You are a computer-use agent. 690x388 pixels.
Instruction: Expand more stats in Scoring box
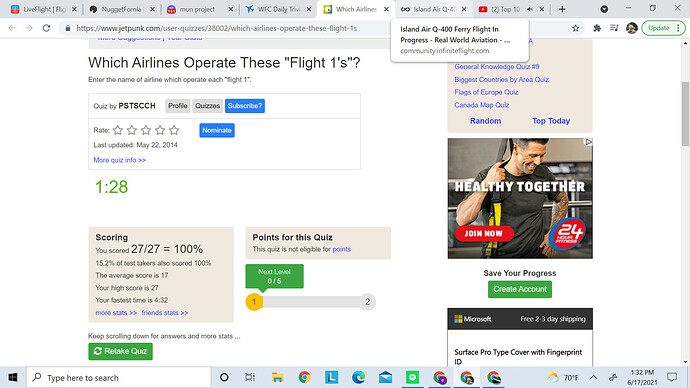(116, 313)
